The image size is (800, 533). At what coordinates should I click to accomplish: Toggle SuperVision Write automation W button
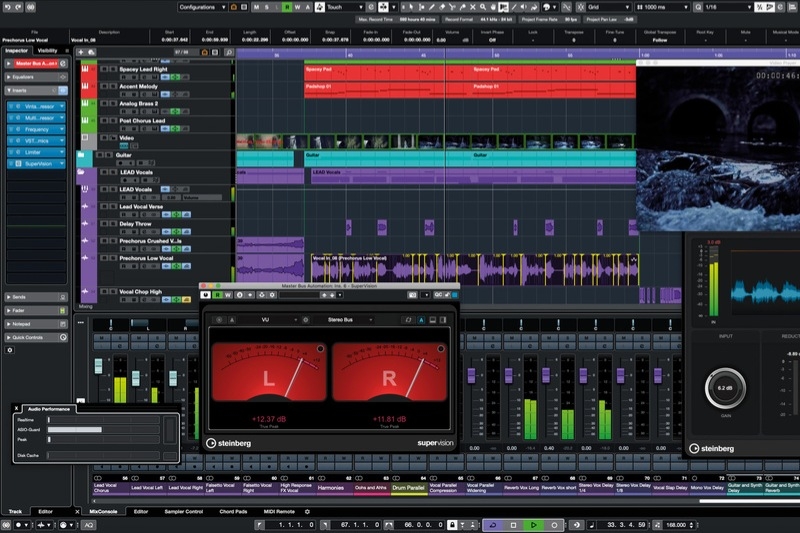click(x=228, y=295)
